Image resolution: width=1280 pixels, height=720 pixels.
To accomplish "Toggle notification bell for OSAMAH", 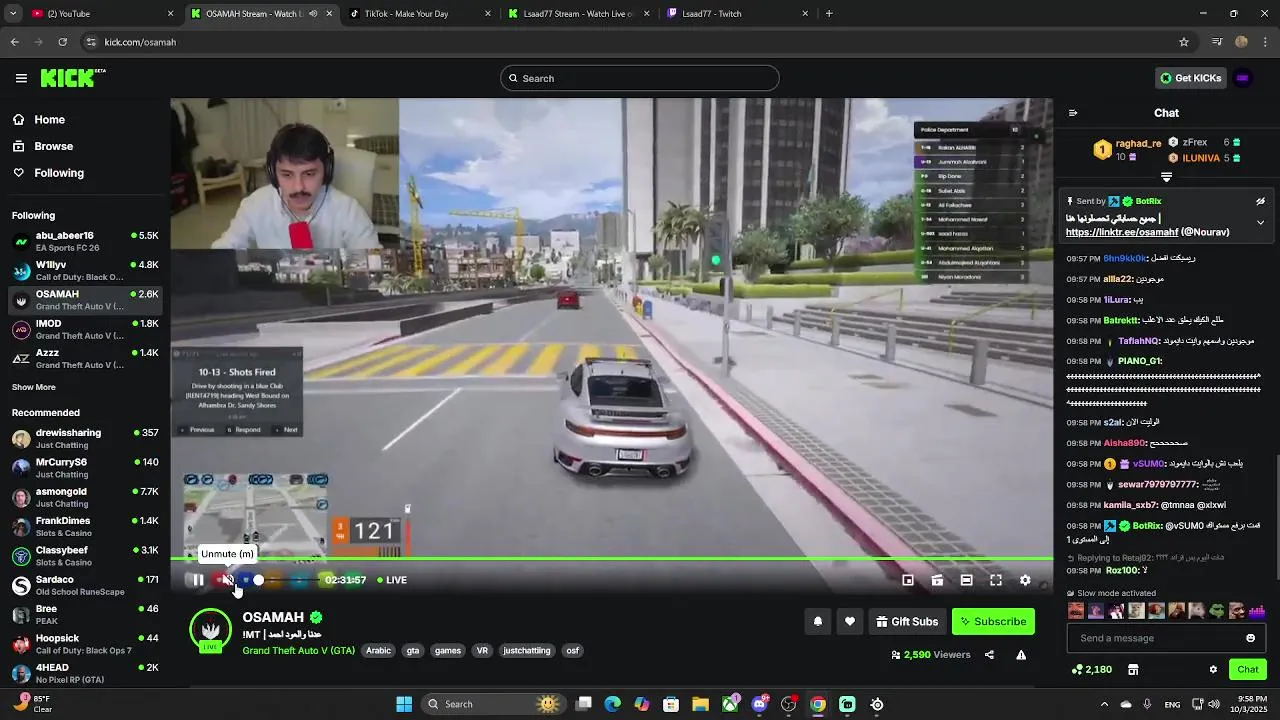I will click(818, 621).
